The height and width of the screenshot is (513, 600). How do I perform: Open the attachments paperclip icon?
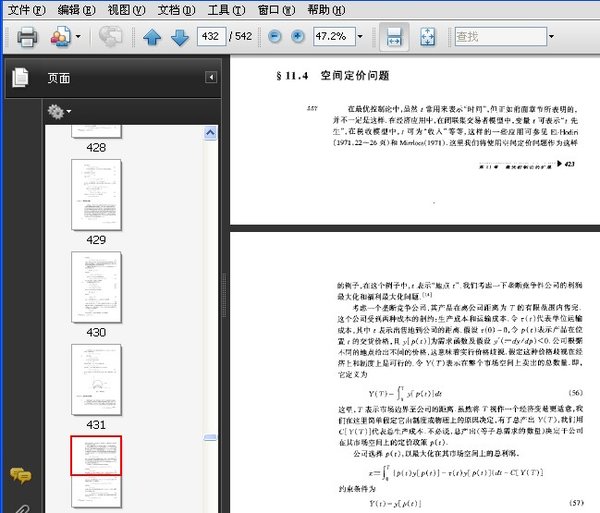22,508
